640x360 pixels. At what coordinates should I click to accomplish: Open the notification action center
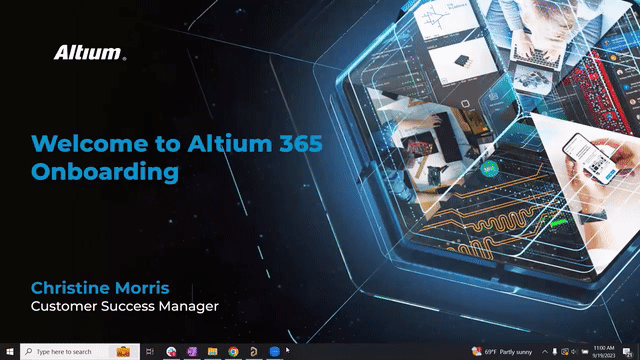pos(627,351)
